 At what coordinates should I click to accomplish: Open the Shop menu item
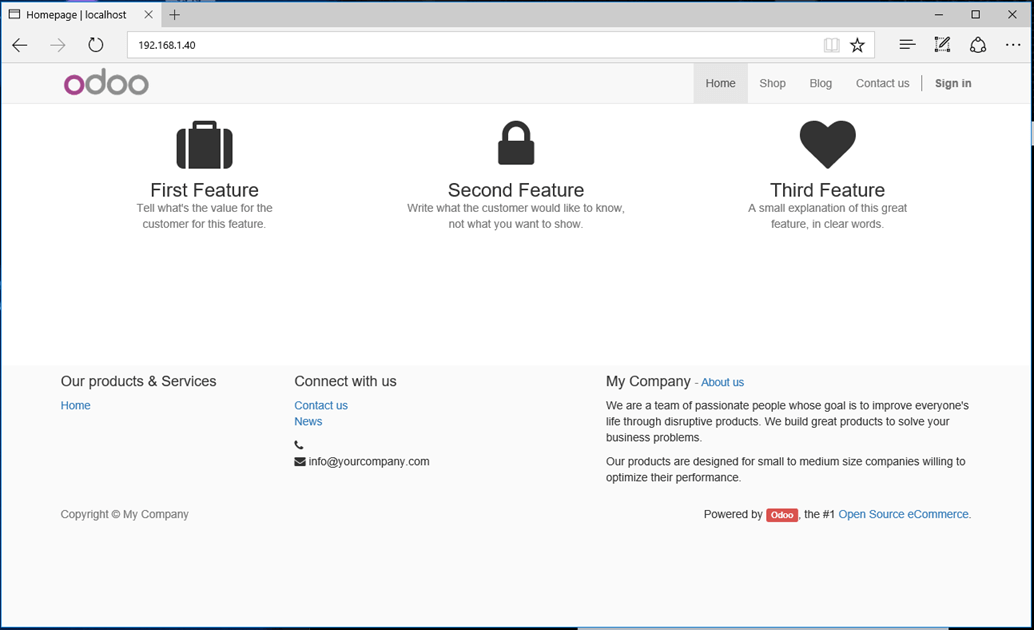(x=772, y=83)
